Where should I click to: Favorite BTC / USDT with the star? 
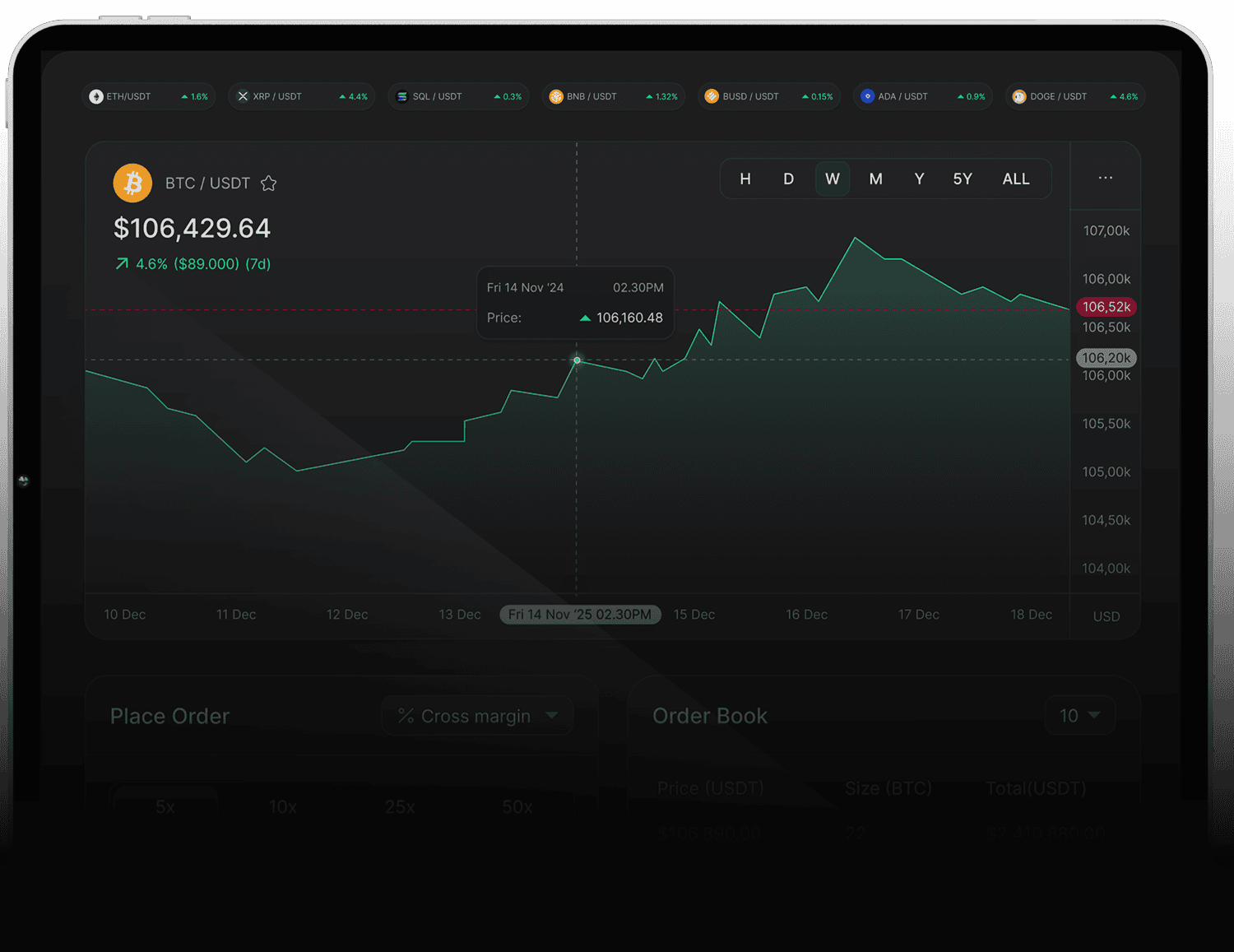click(x=268, y=183)
